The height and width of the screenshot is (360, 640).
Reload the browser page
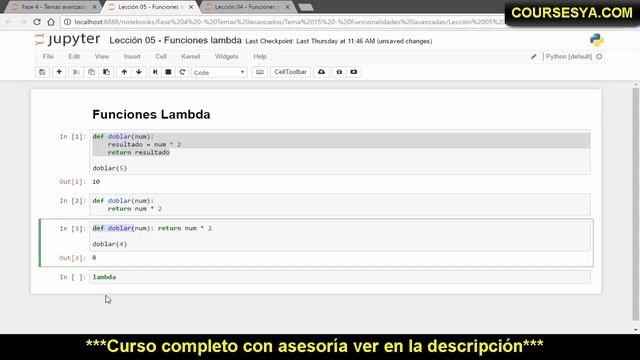37,22
